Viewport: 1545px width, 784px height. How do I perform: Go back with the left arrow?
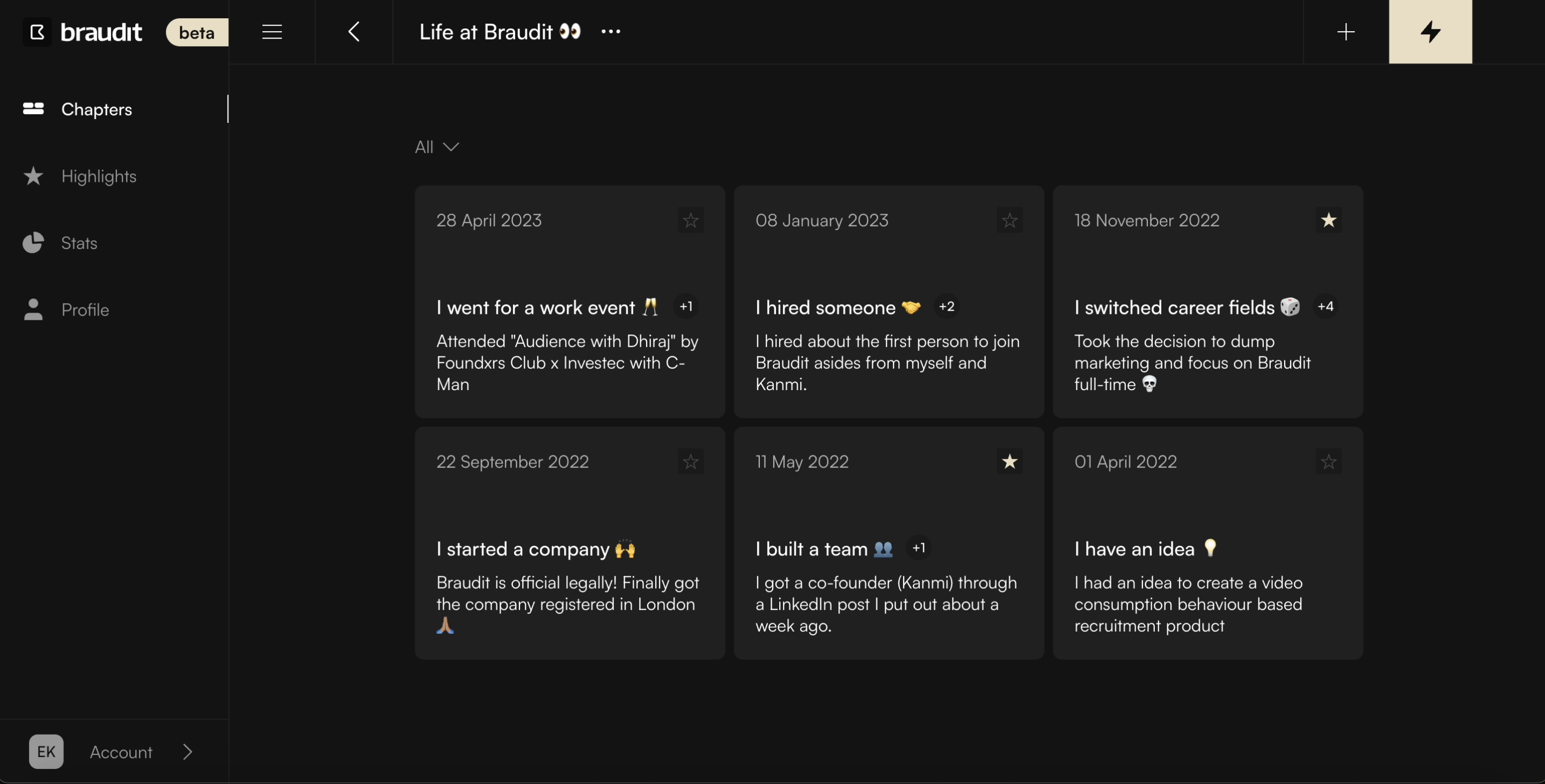[354, 32]
